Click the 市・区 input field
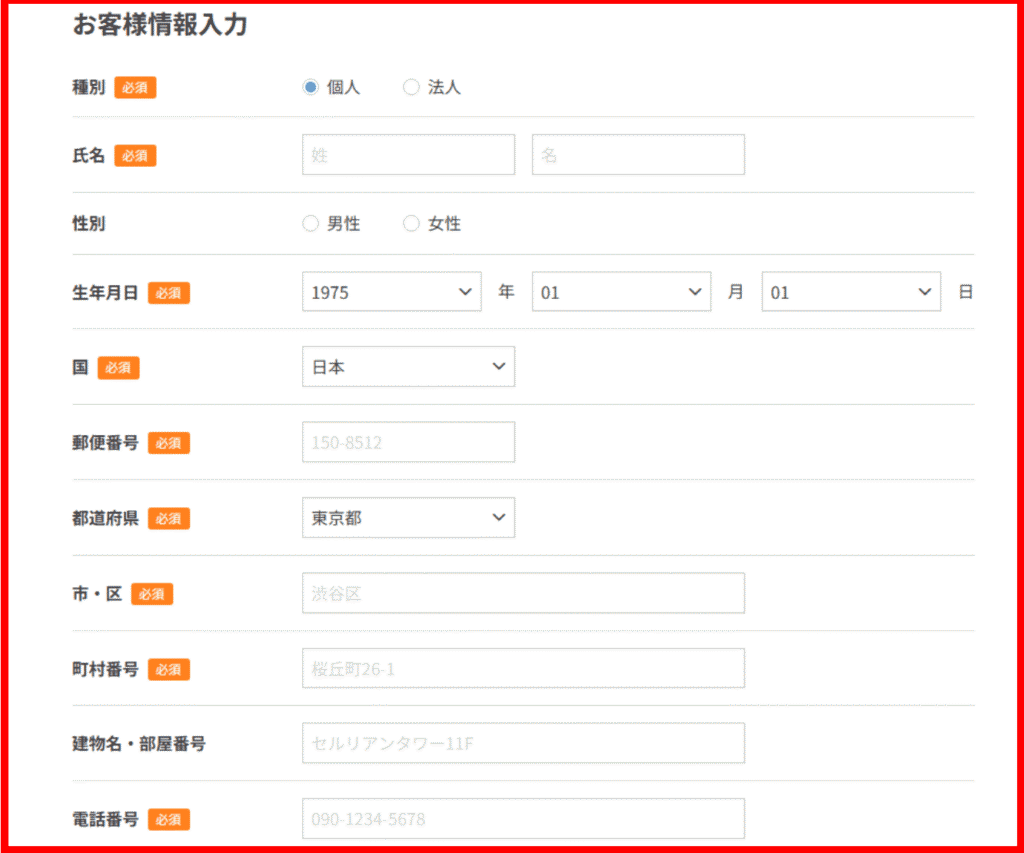Image resolution: width=1024 pixels, height=853 pixels. (x=523, y=593)
